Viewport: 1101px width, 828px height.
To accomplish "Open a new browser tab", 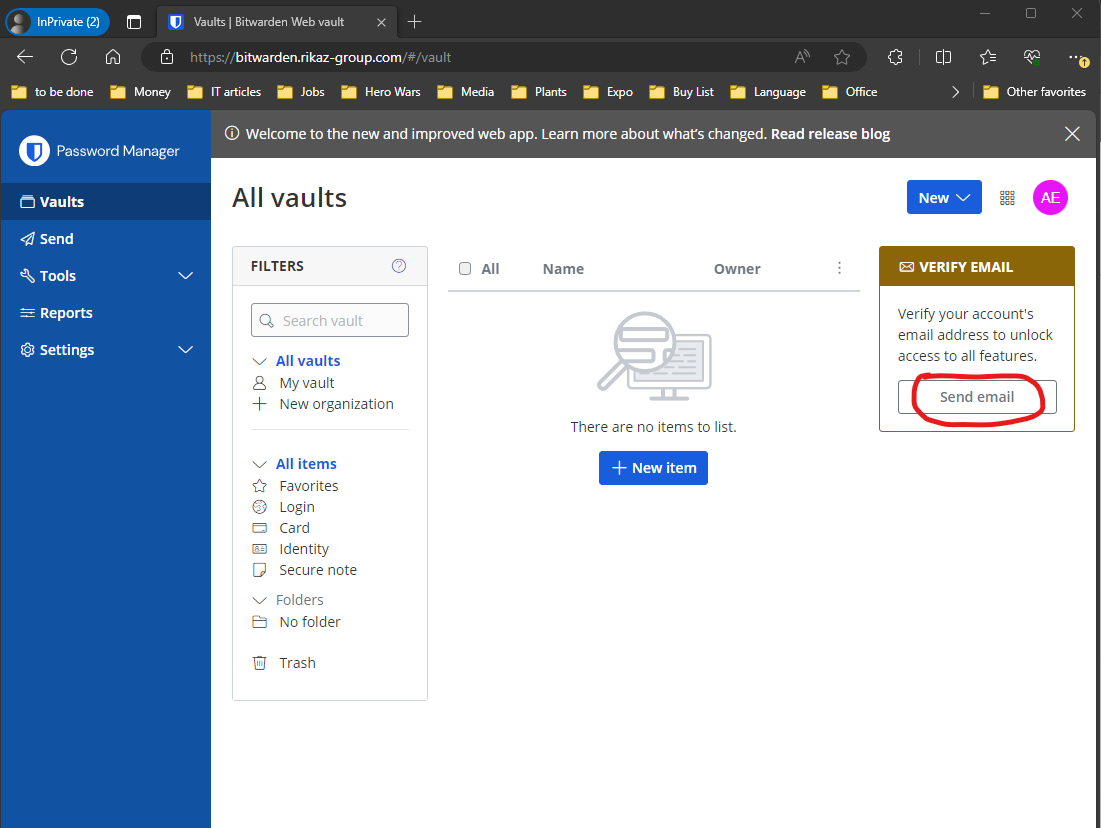I will (414, 22).
